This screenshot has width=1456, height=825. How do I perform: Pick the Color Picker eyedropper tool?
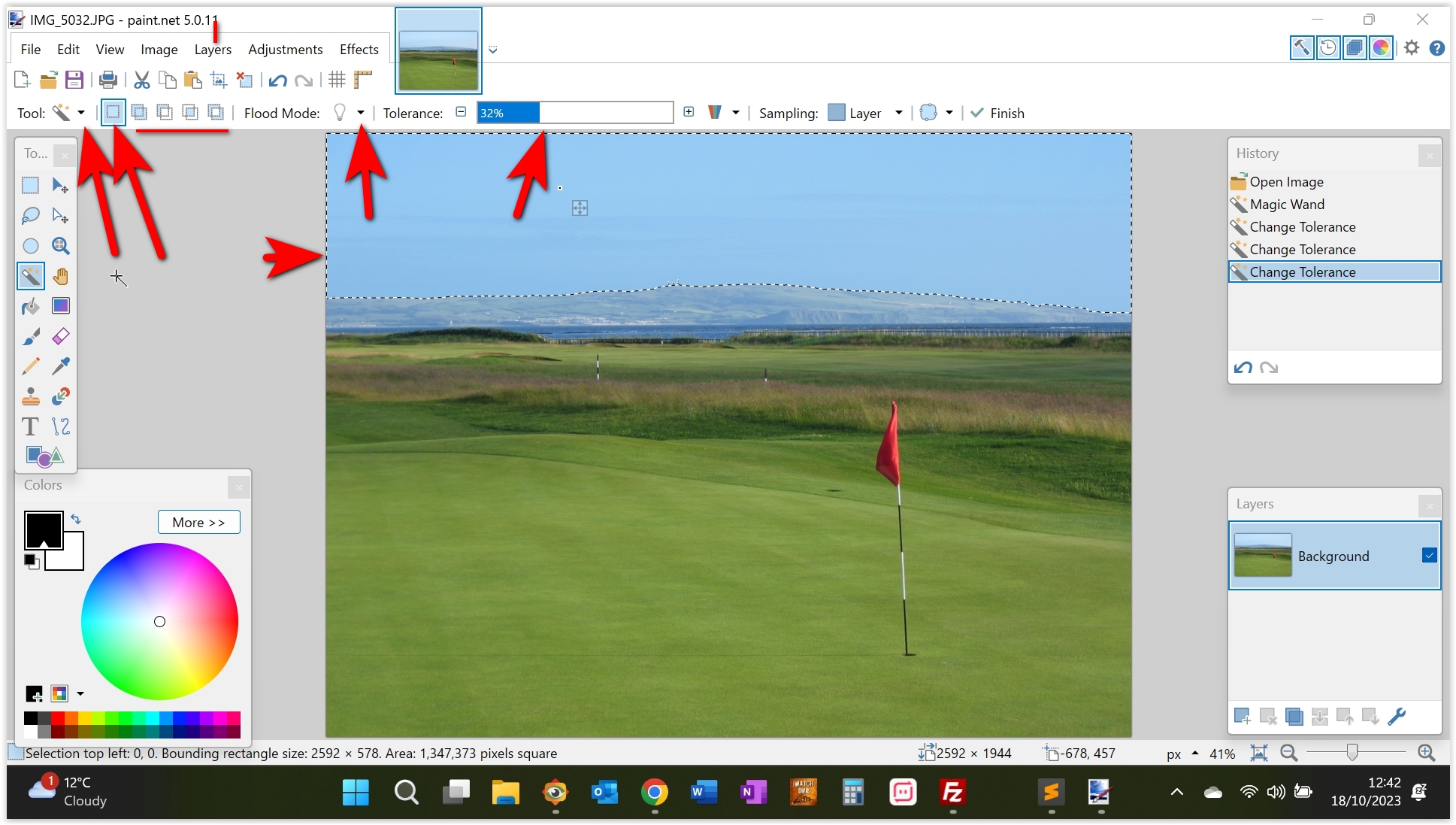[x=61, y=366]
